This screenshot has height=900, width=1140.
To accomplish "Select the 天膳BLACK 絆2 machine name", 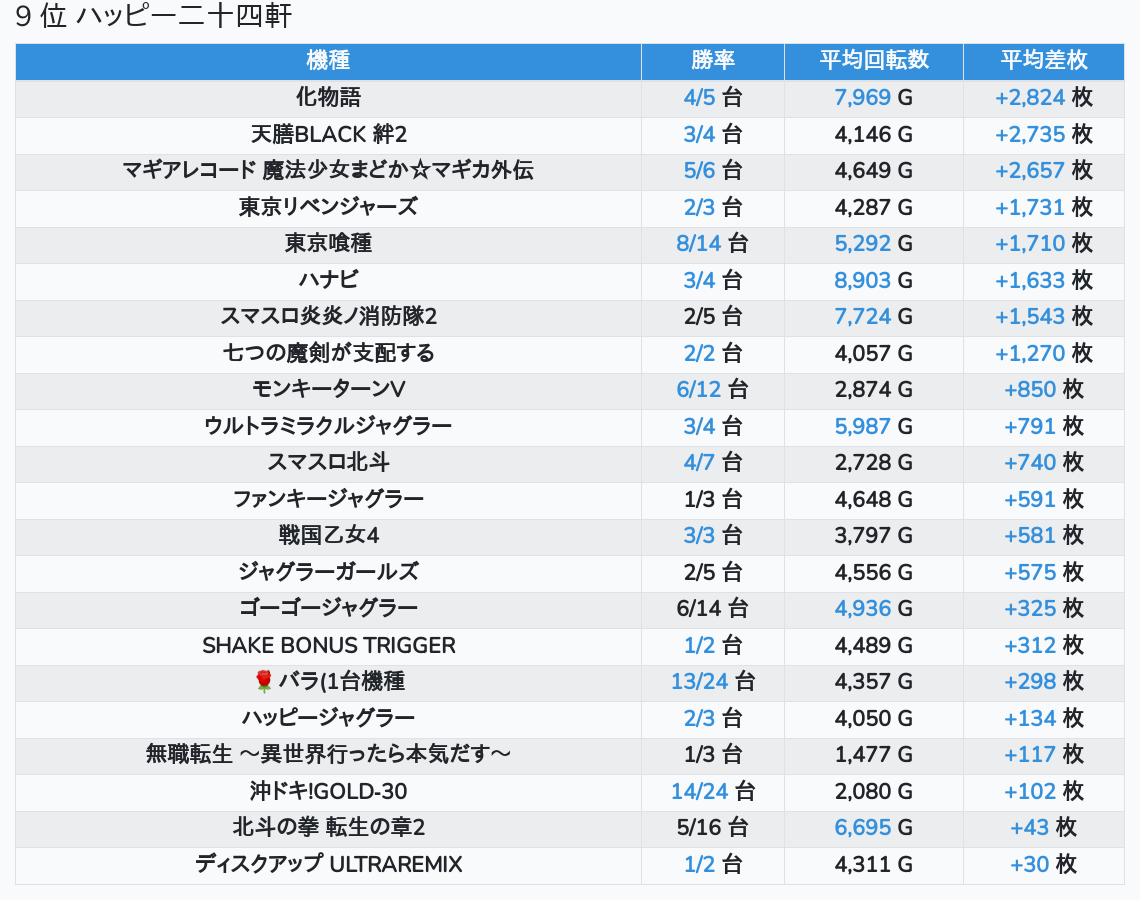I will 328,135.
